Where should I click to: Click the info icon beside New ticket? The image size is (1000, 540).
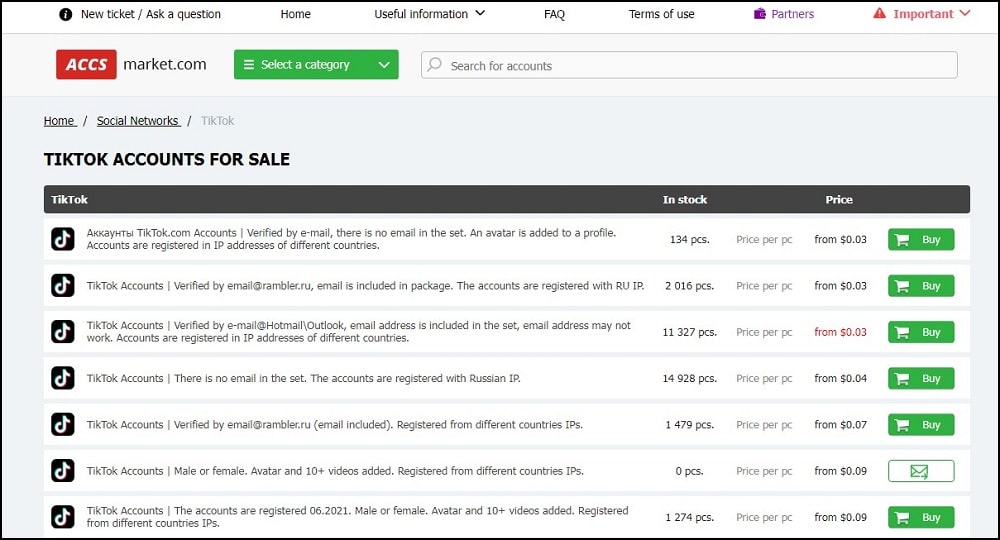pyautogui.click(x=65, y=14)
